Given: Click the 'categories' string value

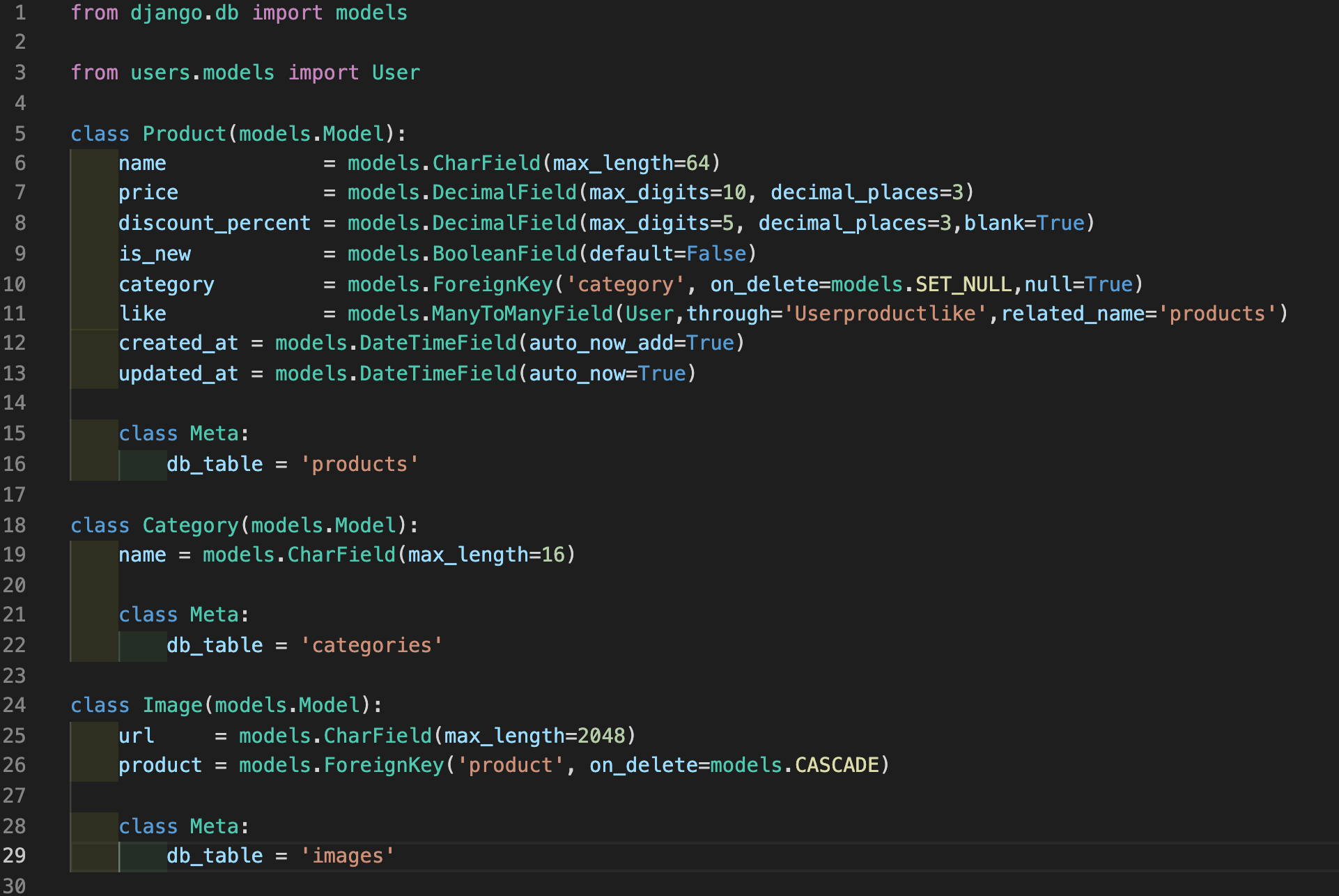Looking at the screenshot, I should [x=371, y=645].
